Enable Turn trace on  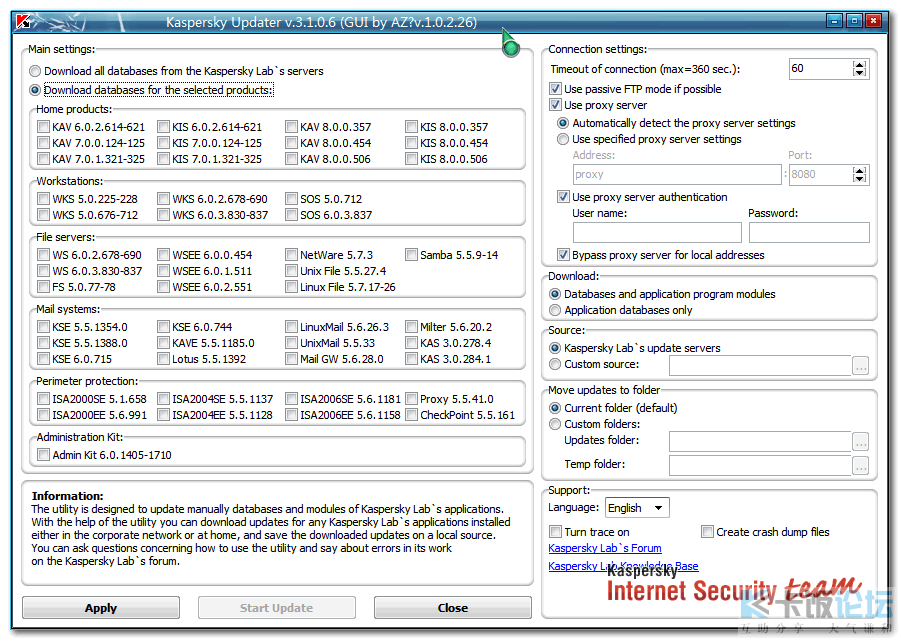[x=555, y=531]
